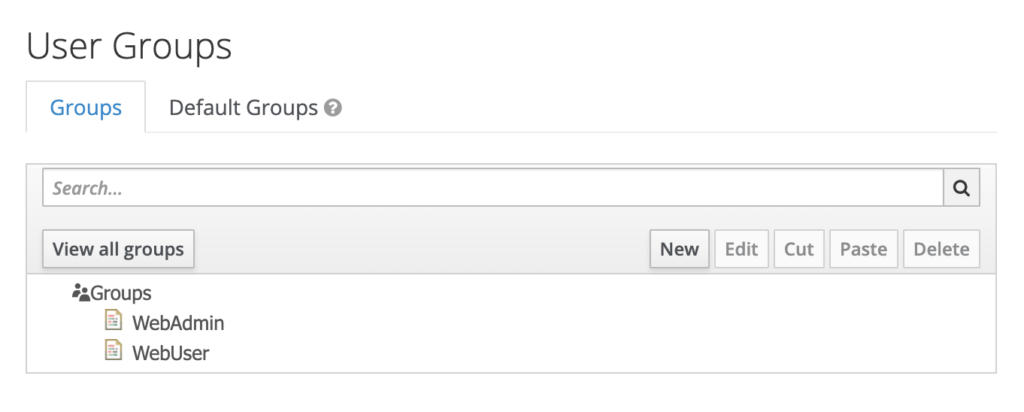Select the WebAdmin group label
Screen dimensions: 1024x412
[178, 323]
